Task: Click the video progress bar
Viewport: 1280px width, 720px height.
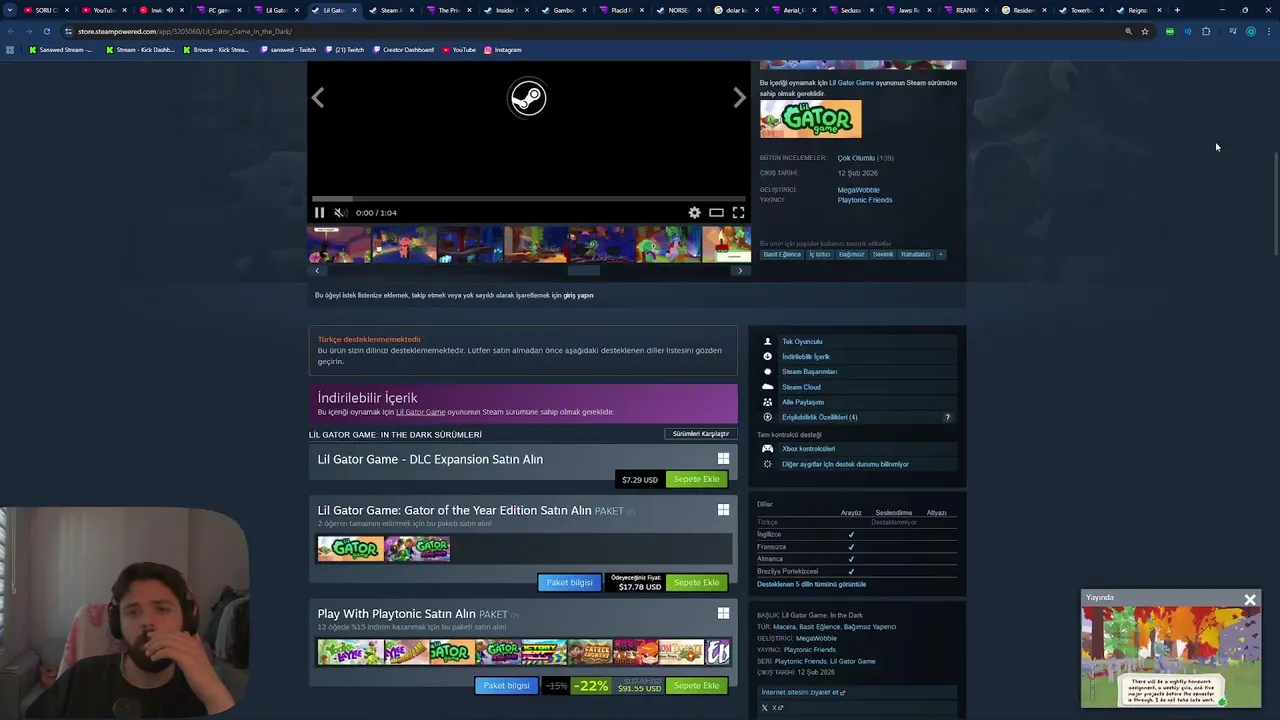Action: click(528, 198)
